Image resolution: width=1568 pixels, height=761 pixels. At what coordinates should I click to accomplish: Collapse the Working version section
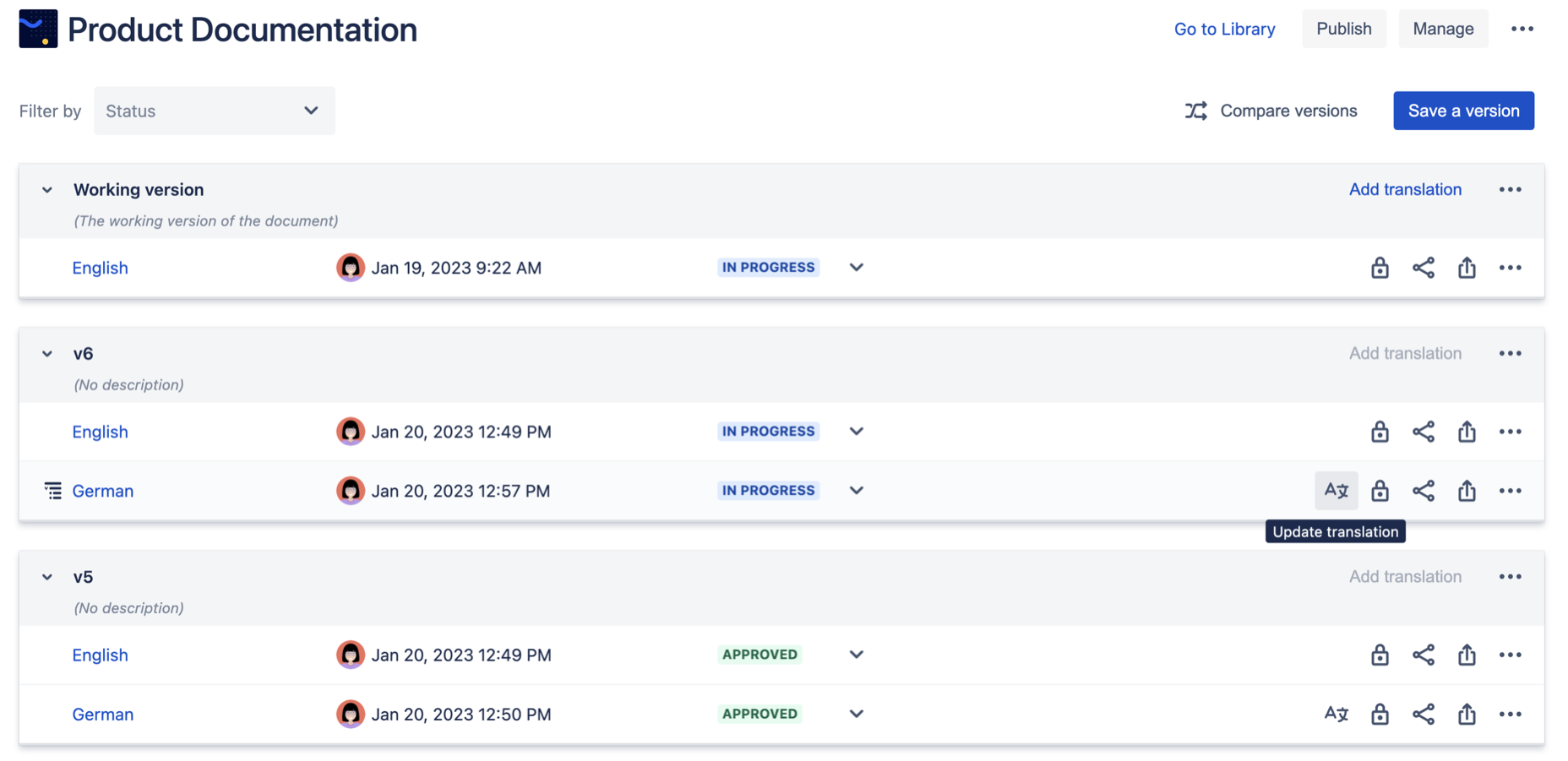47,190
